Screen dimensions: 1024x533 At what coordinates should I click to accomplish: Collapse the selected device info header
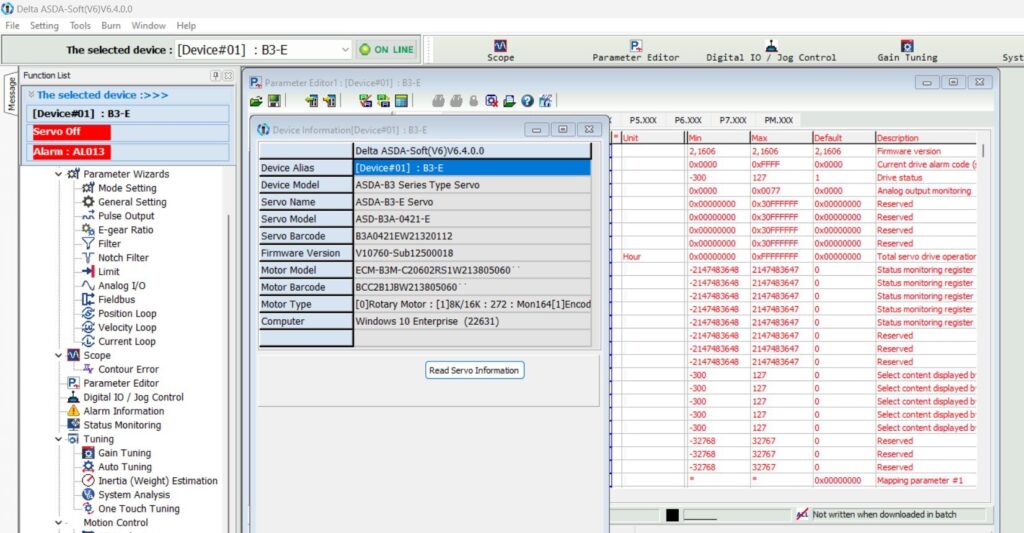coord(31,95)
